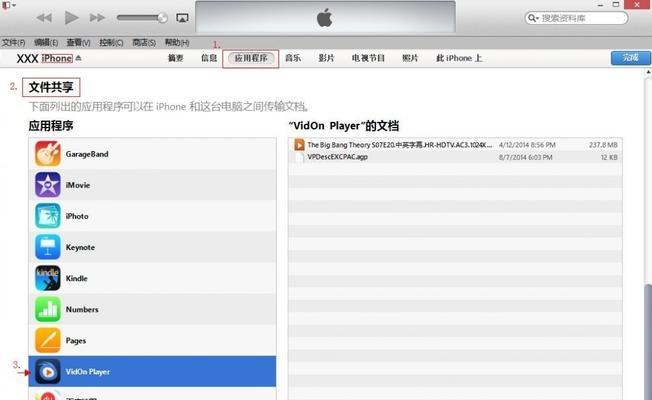Click the 8/7/2014 6:03 PM date cell
The width and height of the screenshot is (652, 400).
[526, 157]
